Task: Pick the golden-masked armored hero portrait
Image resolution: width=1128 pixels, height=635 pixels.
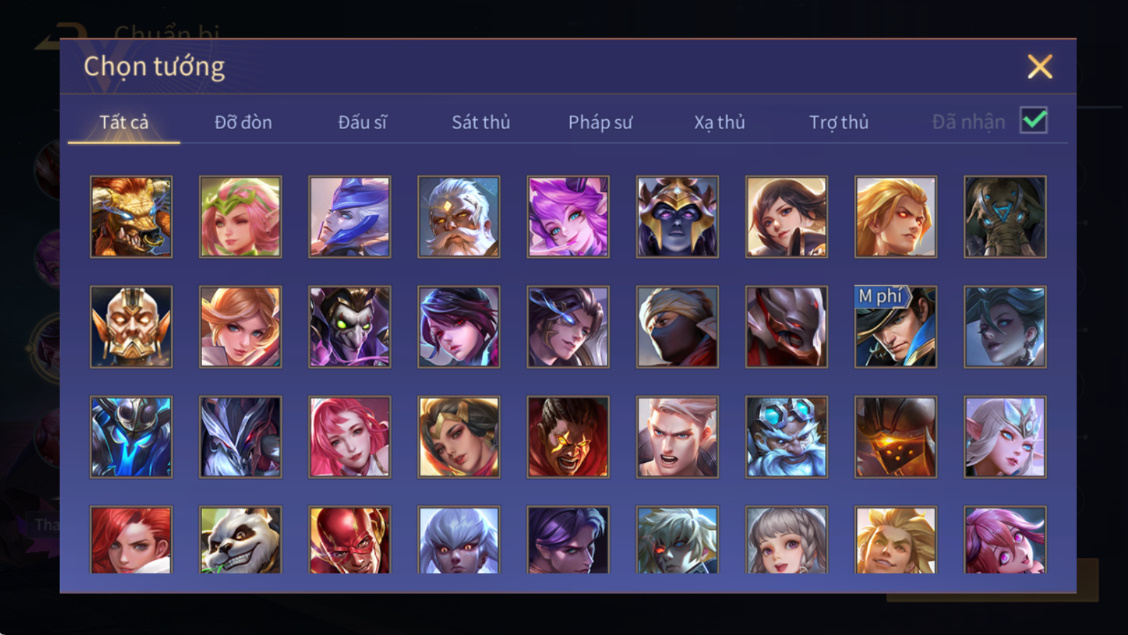Action: [131, 326]
